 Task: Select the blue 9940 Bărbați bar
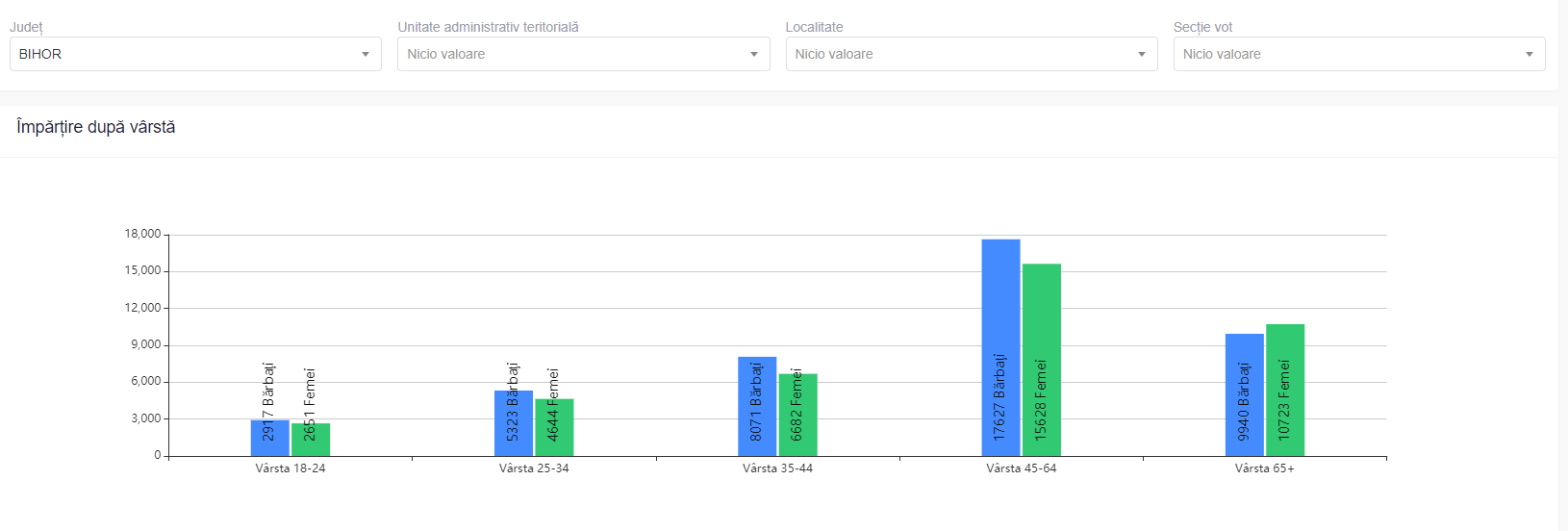1244,394
